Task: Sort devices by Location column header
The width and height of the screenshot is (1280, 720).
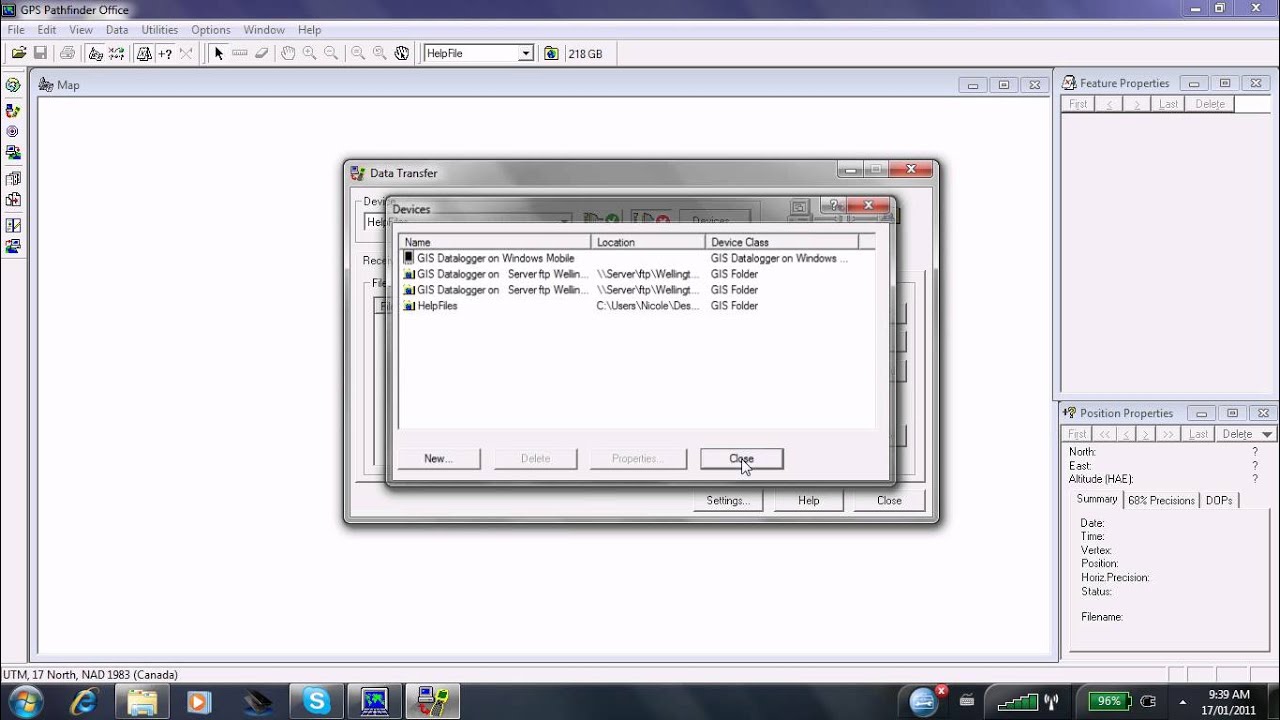Action: coord(648,242)
